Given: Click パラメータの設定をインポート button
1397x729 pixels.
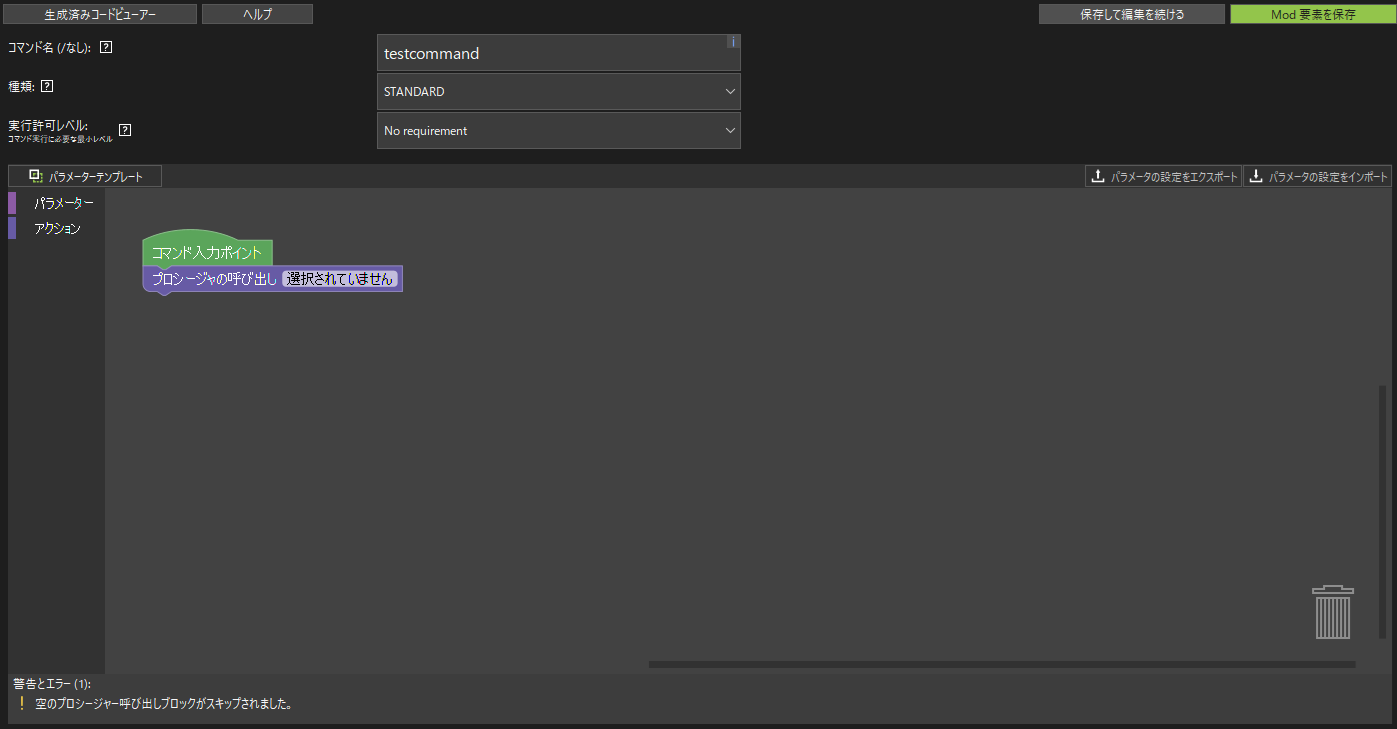Looking at the screenshot, I should [1317, 177].
